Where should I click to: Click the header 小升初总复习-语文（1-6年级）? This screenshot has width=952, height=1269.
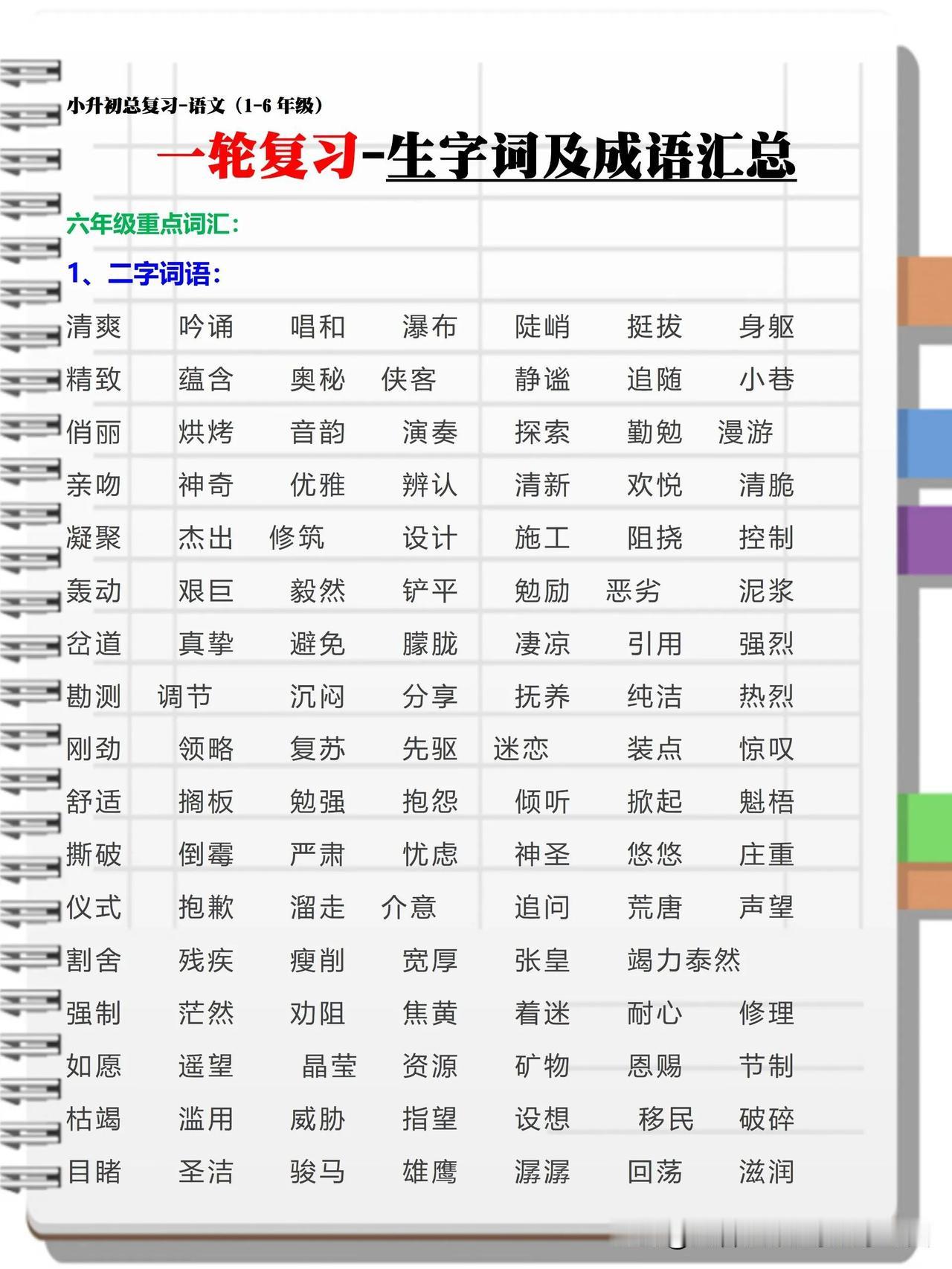tap(196, 106)
